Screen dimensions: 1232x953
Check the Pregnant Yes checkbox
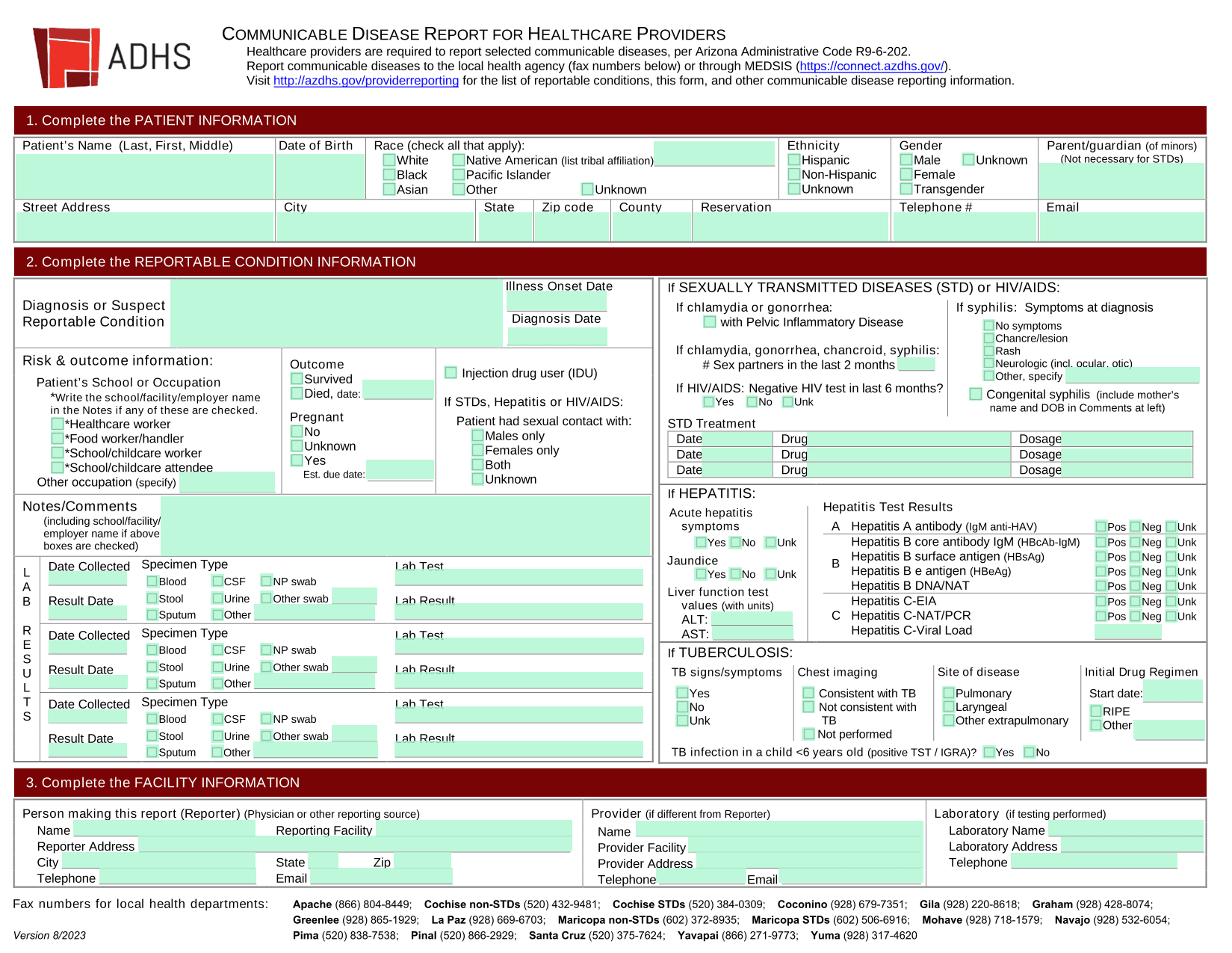pos(297,460)
